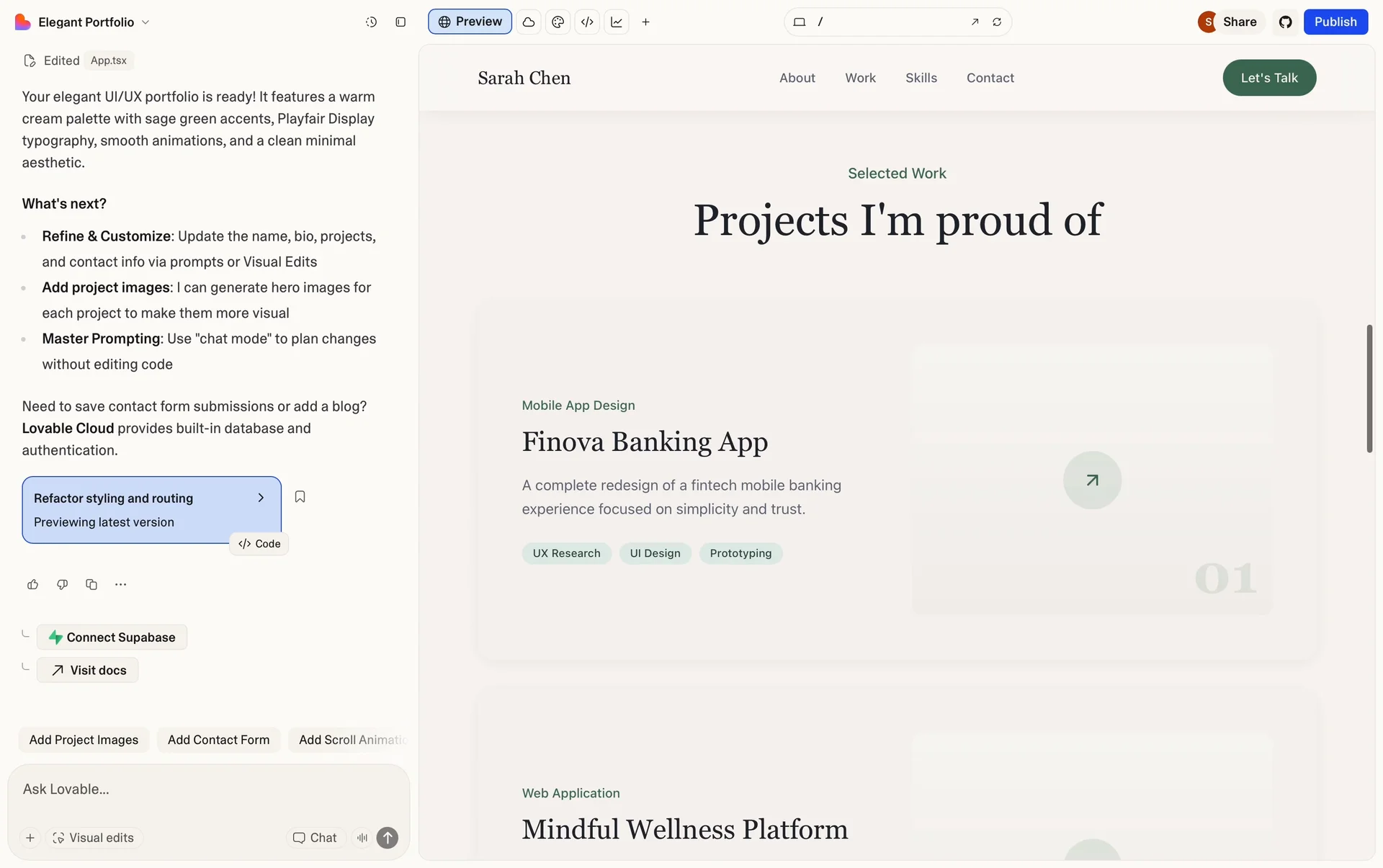
Task: Refresh the preview page
Action: pos(997,22)
